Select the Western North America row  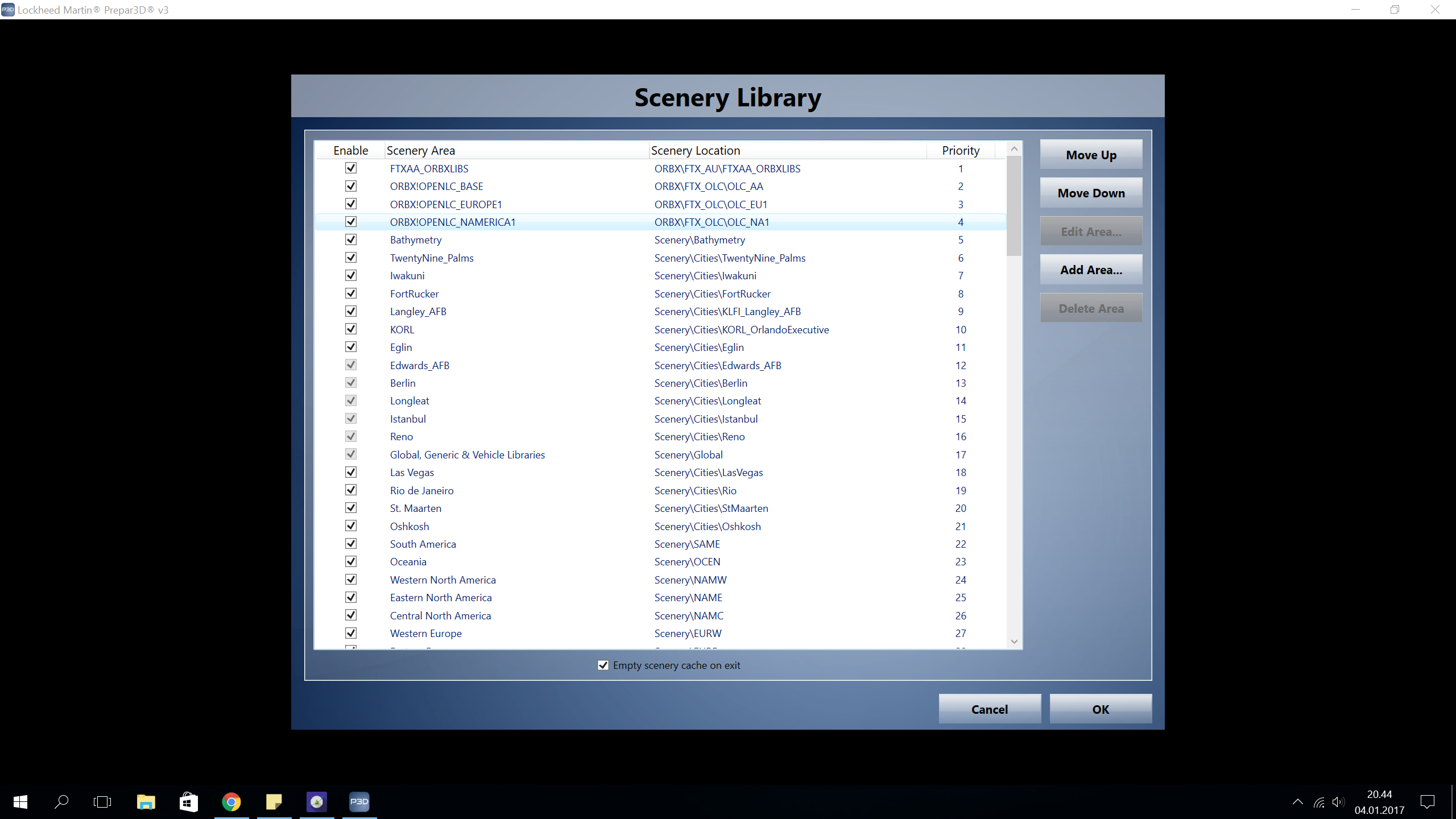[x=660, y=580]
